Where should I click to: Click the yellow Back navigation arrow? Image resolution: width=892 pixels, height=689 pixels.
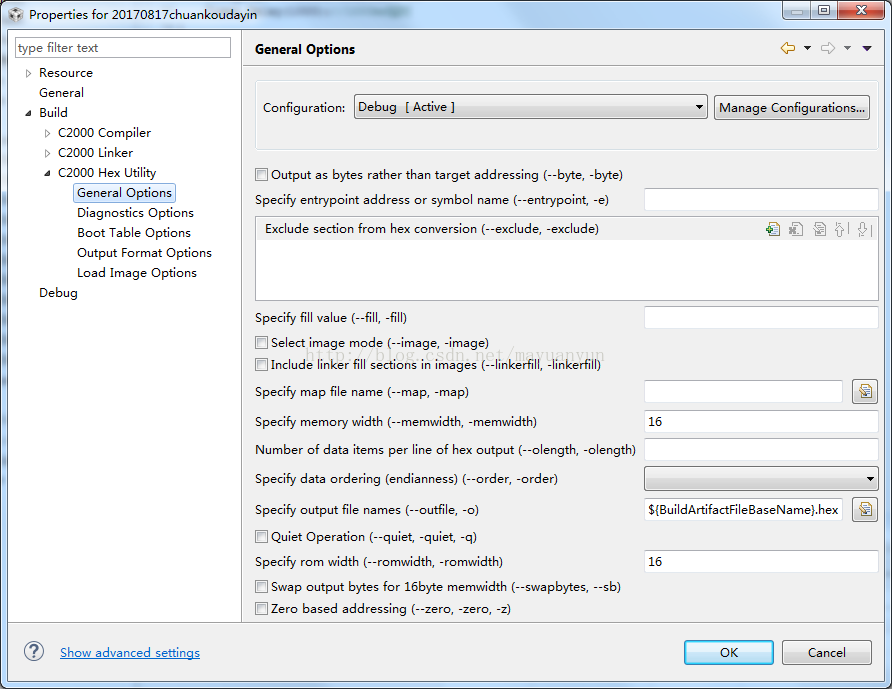pos(788,48)
